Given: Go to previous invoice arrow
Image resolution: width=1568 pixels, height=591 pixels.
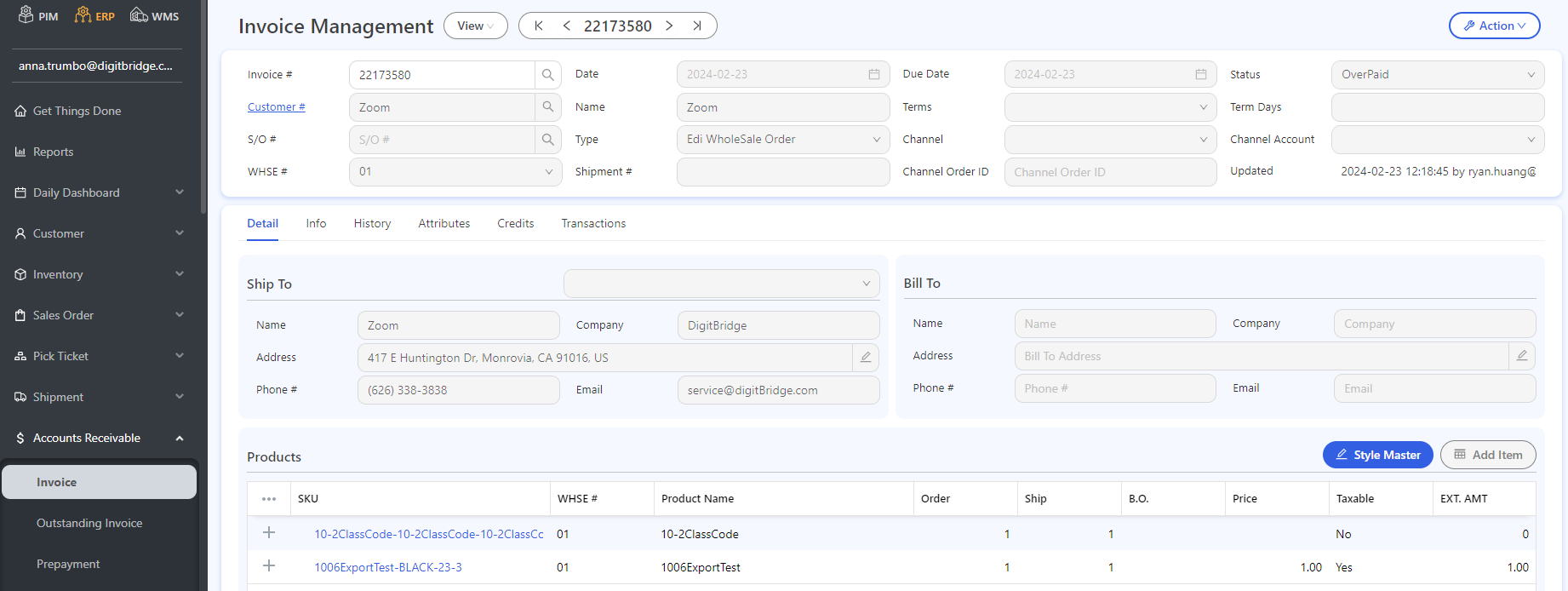Looking at the screenshot, I should click(567, 26).
